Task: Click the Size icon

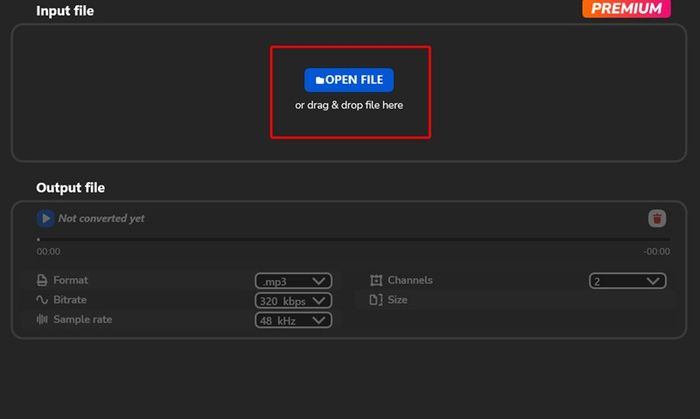Action: point(376,300)
